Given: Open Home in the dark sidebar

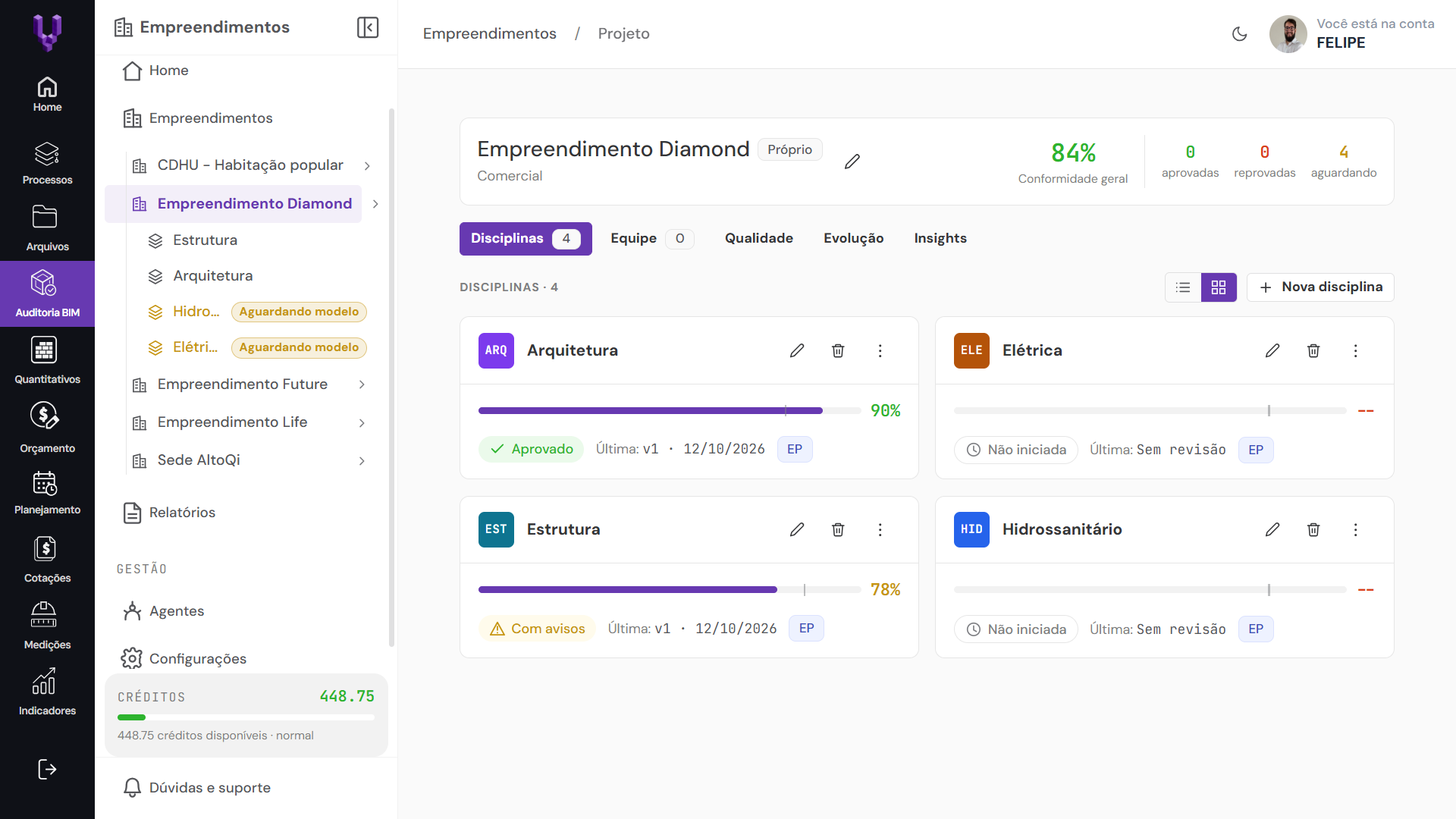Looking at the screenshot, I should (x=47, y=95).
